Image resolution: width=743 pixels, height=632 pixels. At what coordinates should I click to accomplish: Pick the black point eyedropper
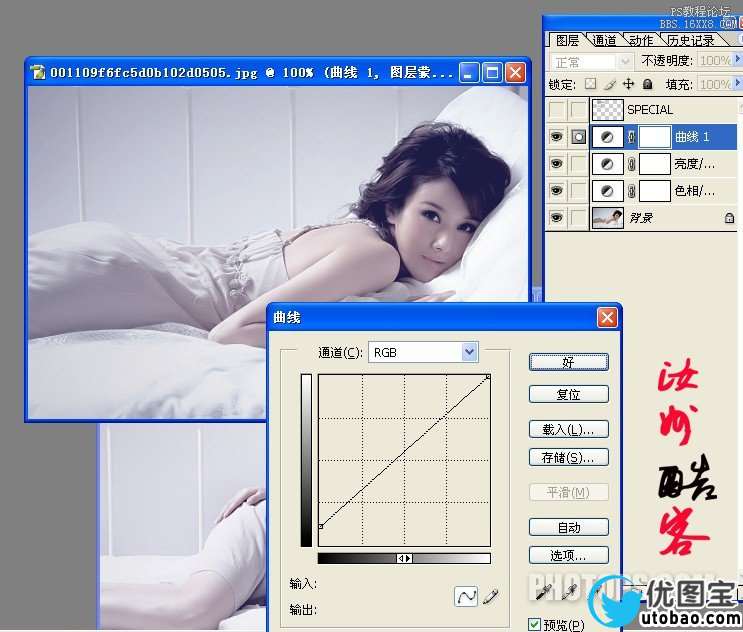544,592
